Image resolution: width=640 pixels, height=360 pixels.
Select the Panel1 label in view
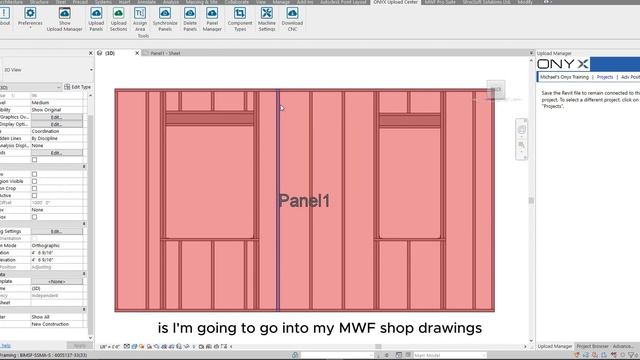point(304,201)
